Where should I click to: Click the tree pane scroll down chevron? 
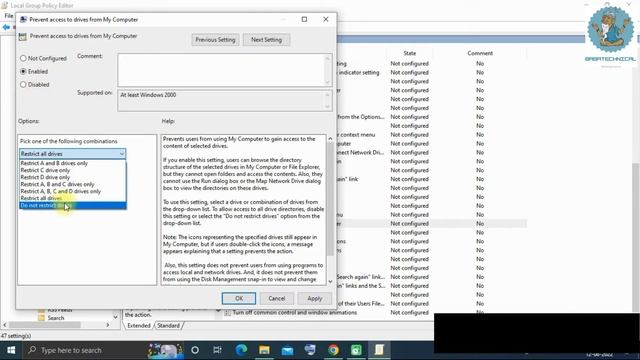[x=116, y=317]
